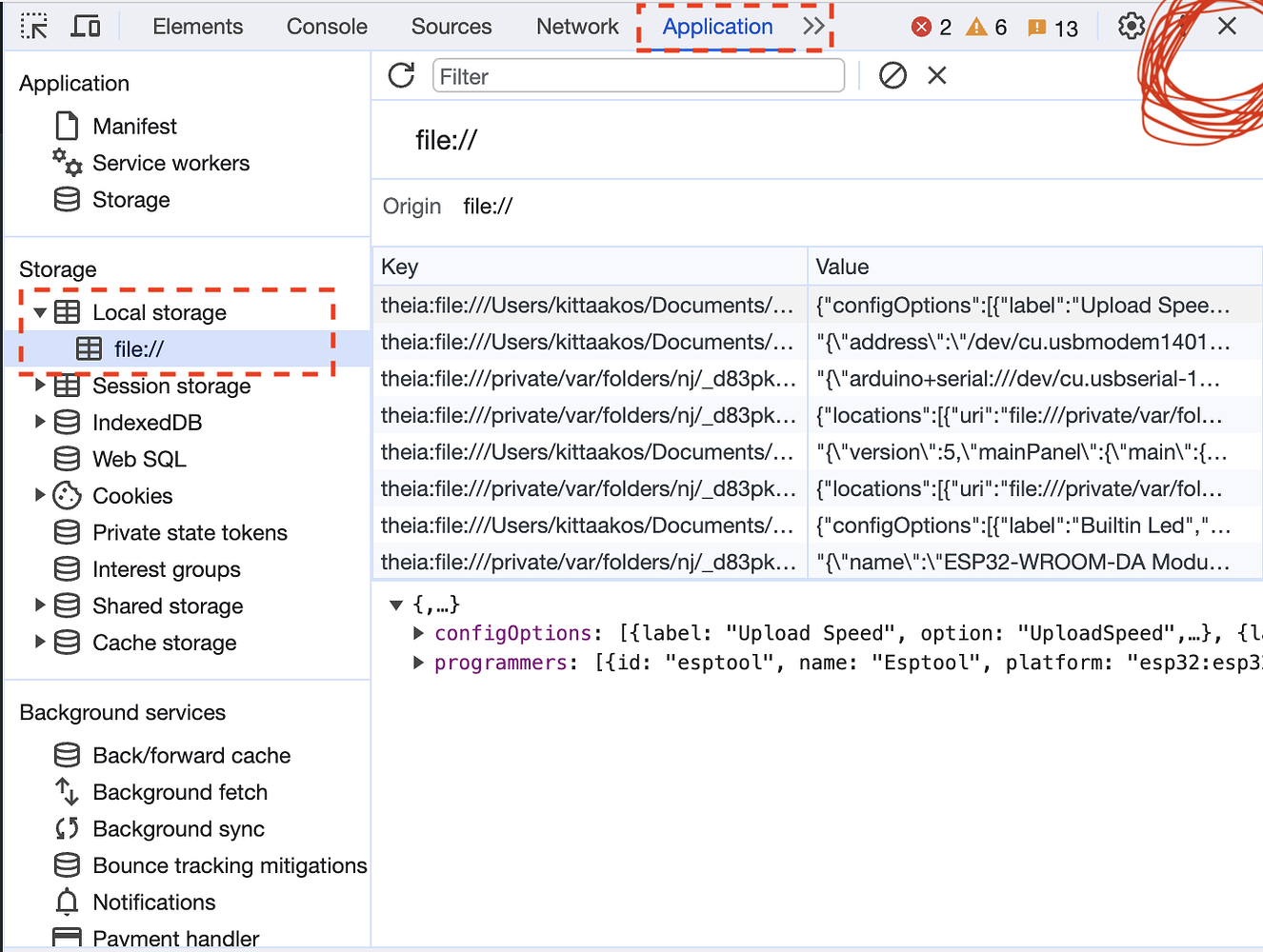Screen dimensions: 1263x952
Task: Switch to the Network panel tab
Action: point(576,27)
